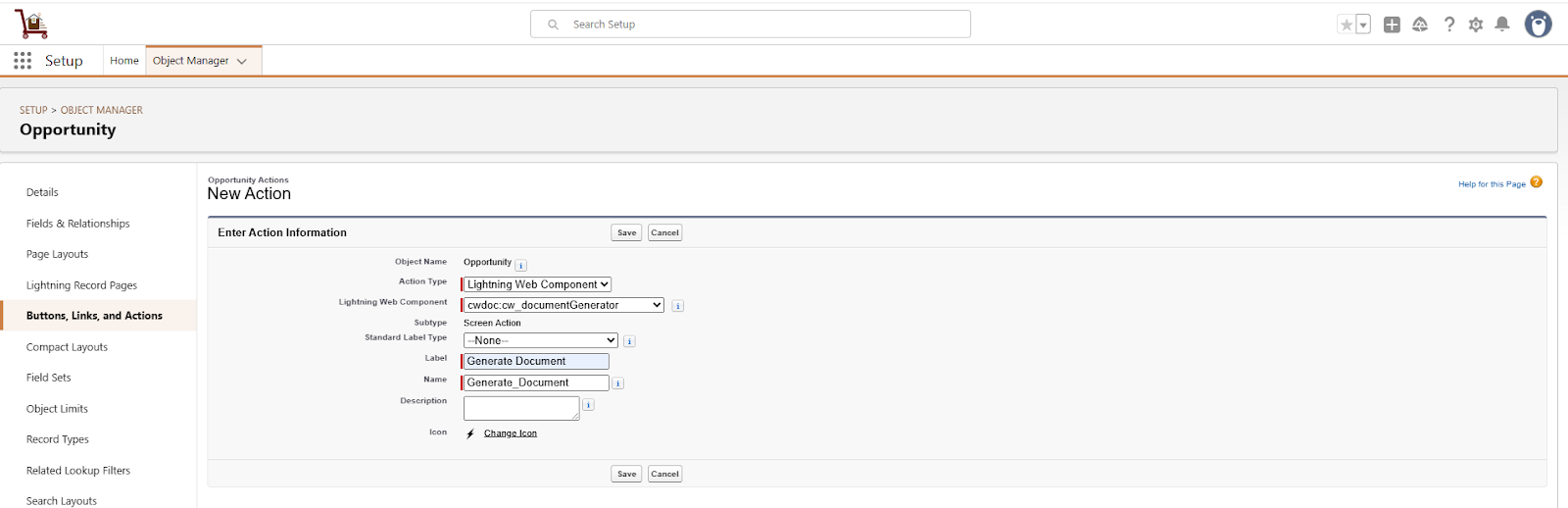This screenshot has height=508, width=1568.
Task: Open the Trailhead guidance icon
Action: 1420,25
